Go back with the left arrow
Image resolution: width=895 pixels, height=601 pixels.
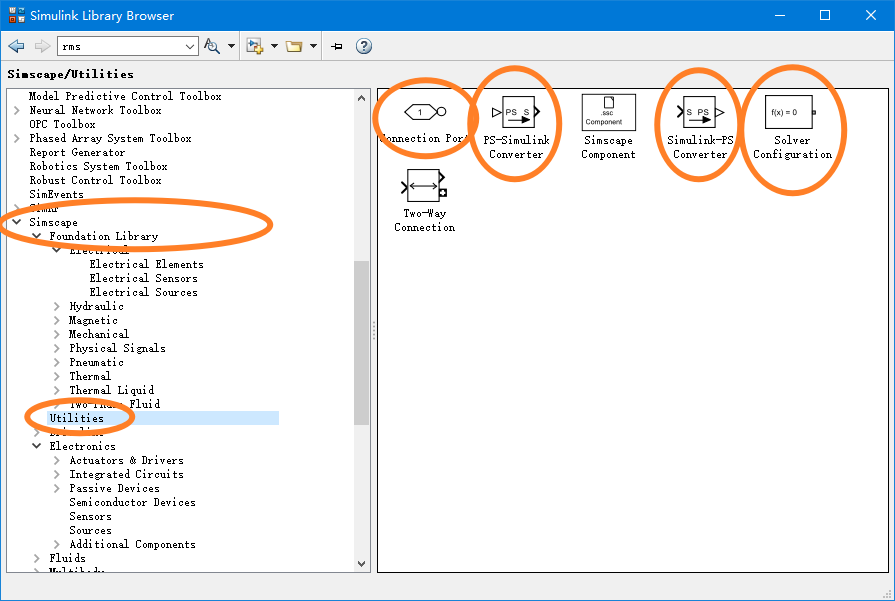click(17, 46)
